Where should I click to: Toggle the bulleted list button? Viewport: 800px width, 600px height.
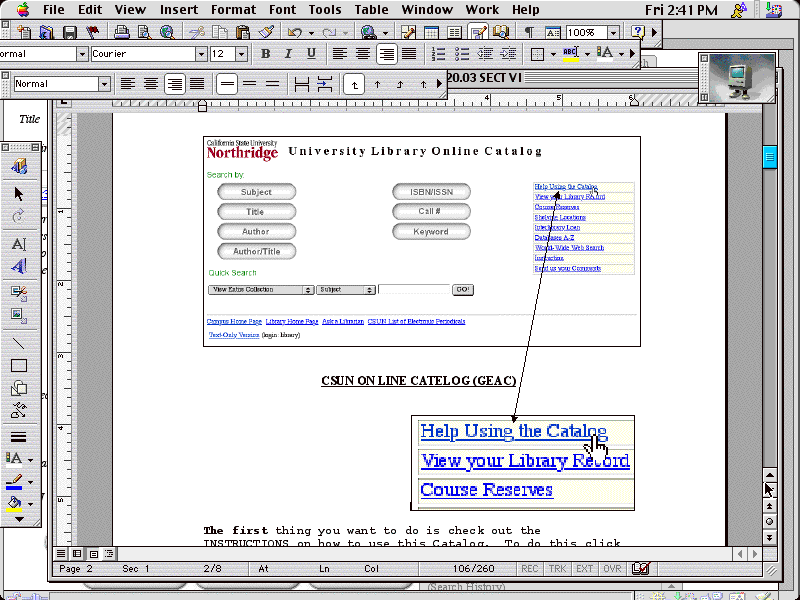coord(462,54)
